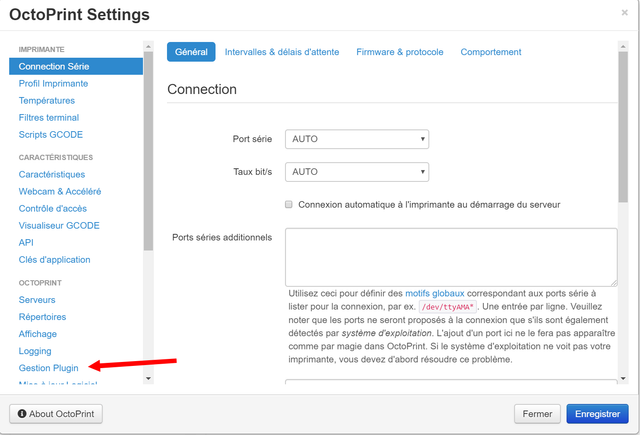Click the About OctoPrint button
The width and height of the screenshot is (640, 435).
56,414
